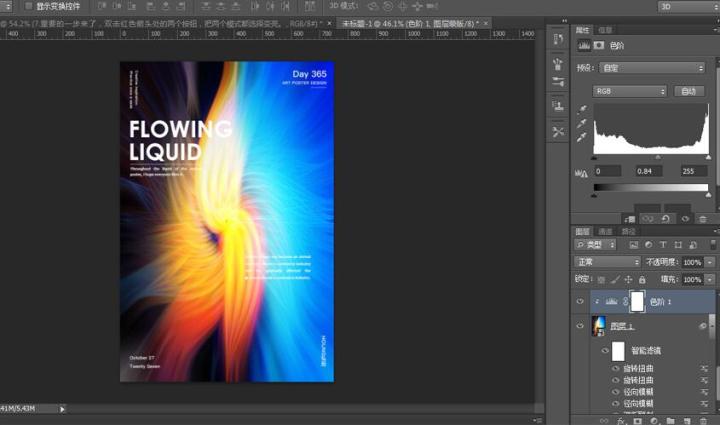Open the RGB channel dropdown

[x=630, y=91]
